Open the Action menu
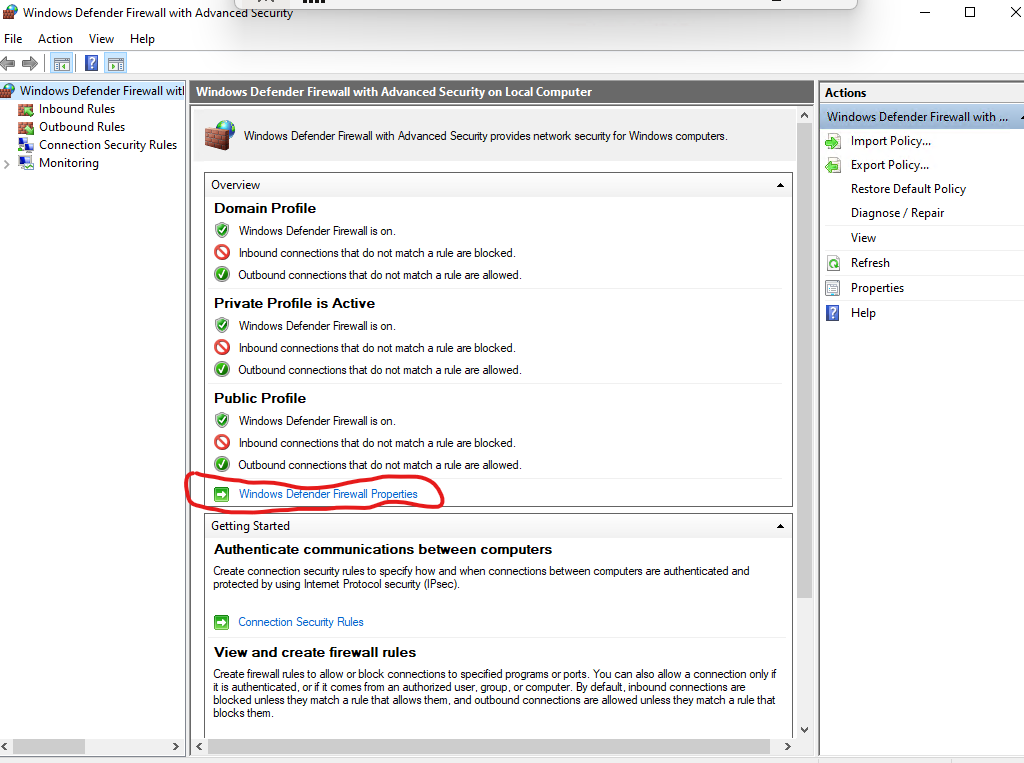This screenshot has width=1024, height=763. (55, 39)
